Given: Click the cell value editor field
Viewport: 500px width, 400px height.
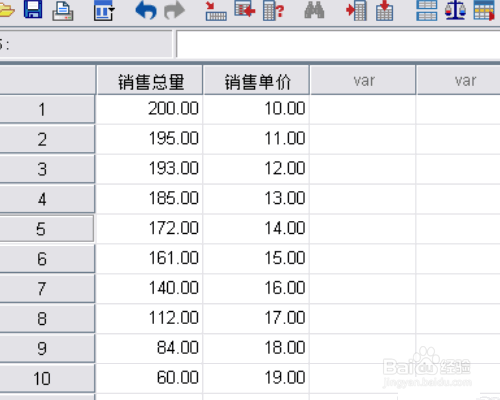Looking at the screenshot, I should click(x=338, y=44).
